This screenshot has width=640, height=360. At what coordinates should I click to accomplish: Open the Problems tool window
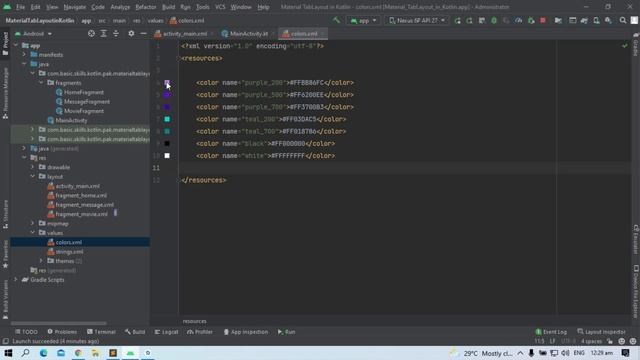[62, 332]
